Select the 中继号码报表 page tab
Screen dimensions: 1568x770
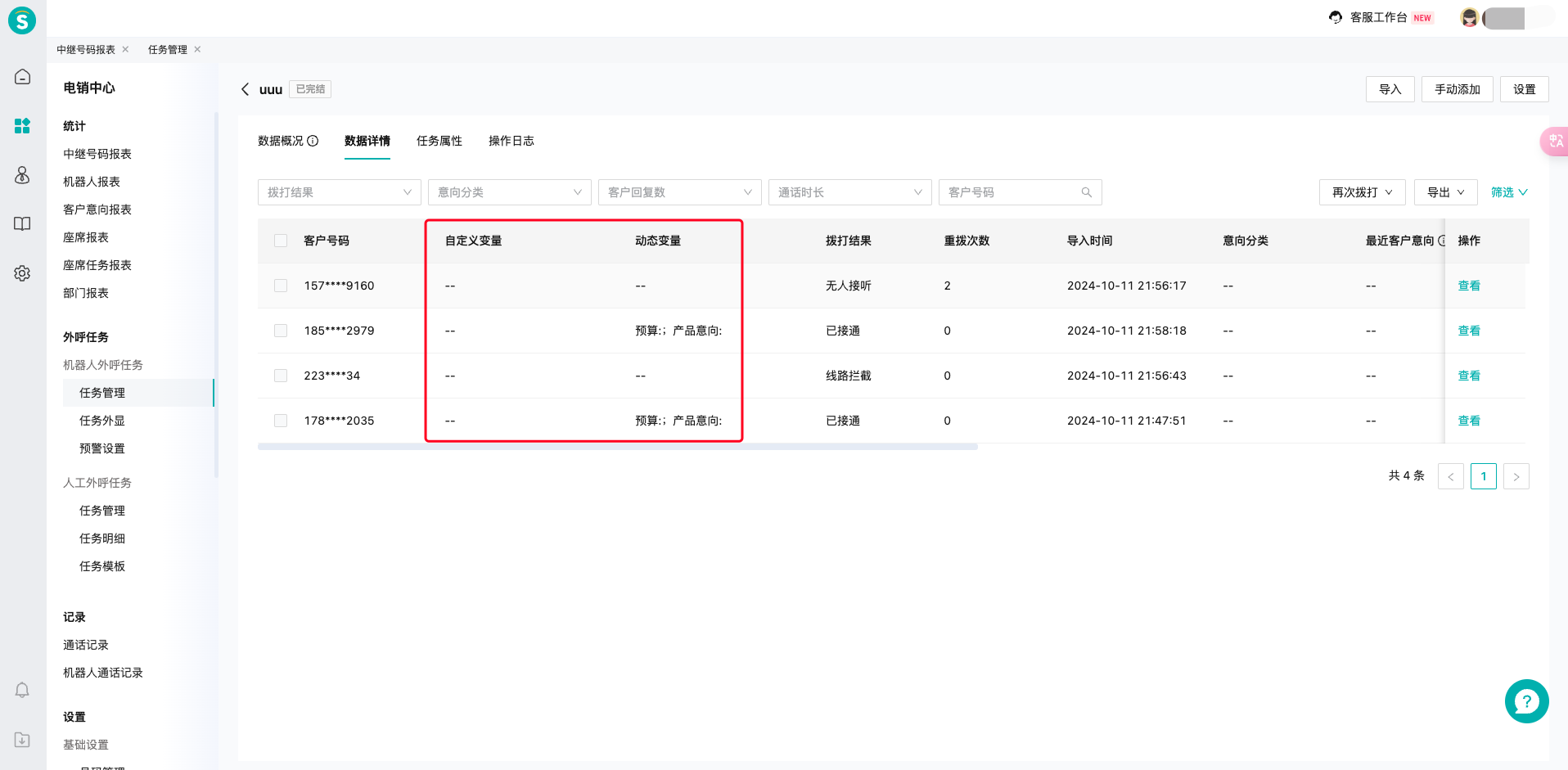(x=86, y=50)
